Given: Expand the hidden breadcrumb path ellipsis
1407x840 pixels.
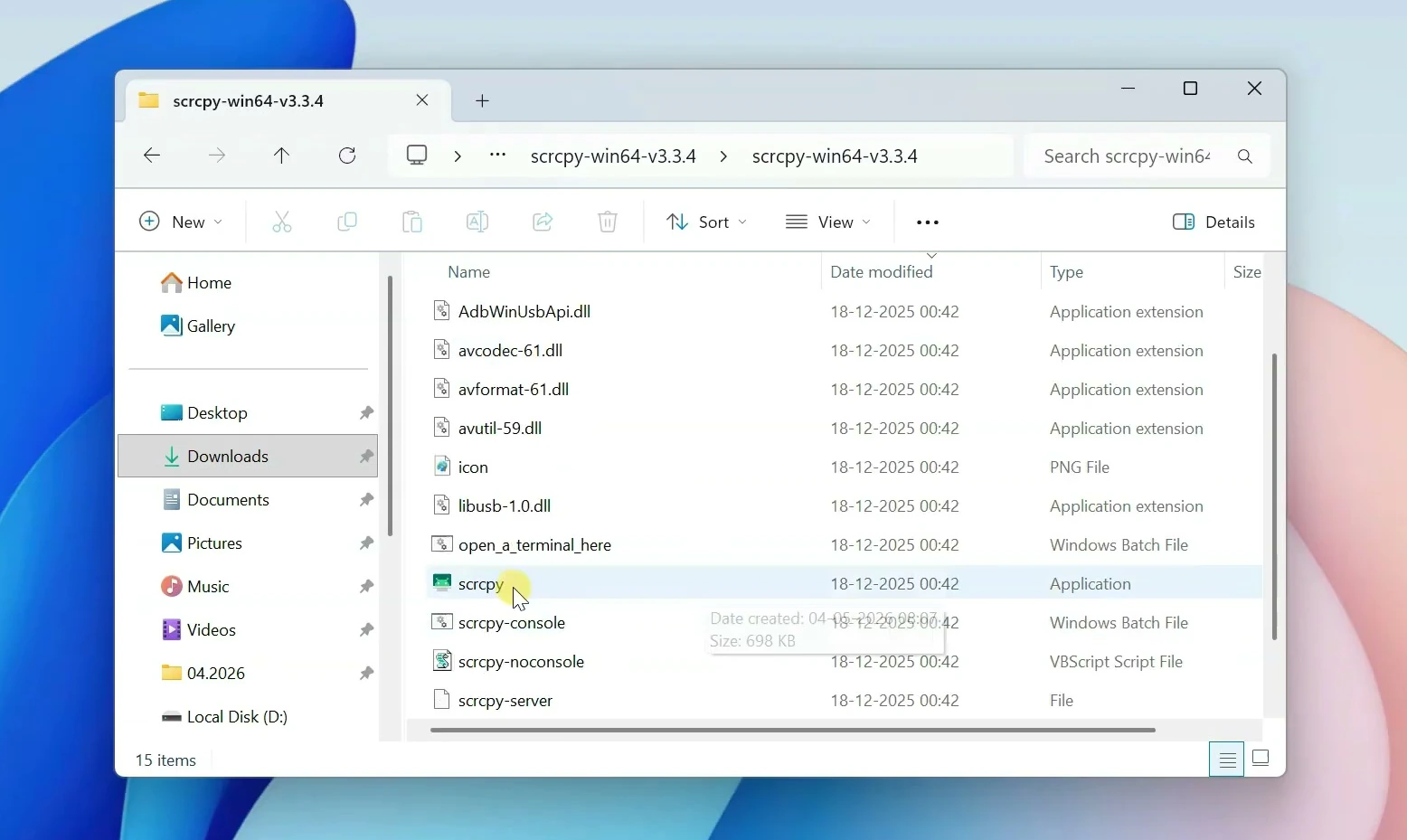Looking at the screenshot, I should pyautogui.click(x=497, y=156).
